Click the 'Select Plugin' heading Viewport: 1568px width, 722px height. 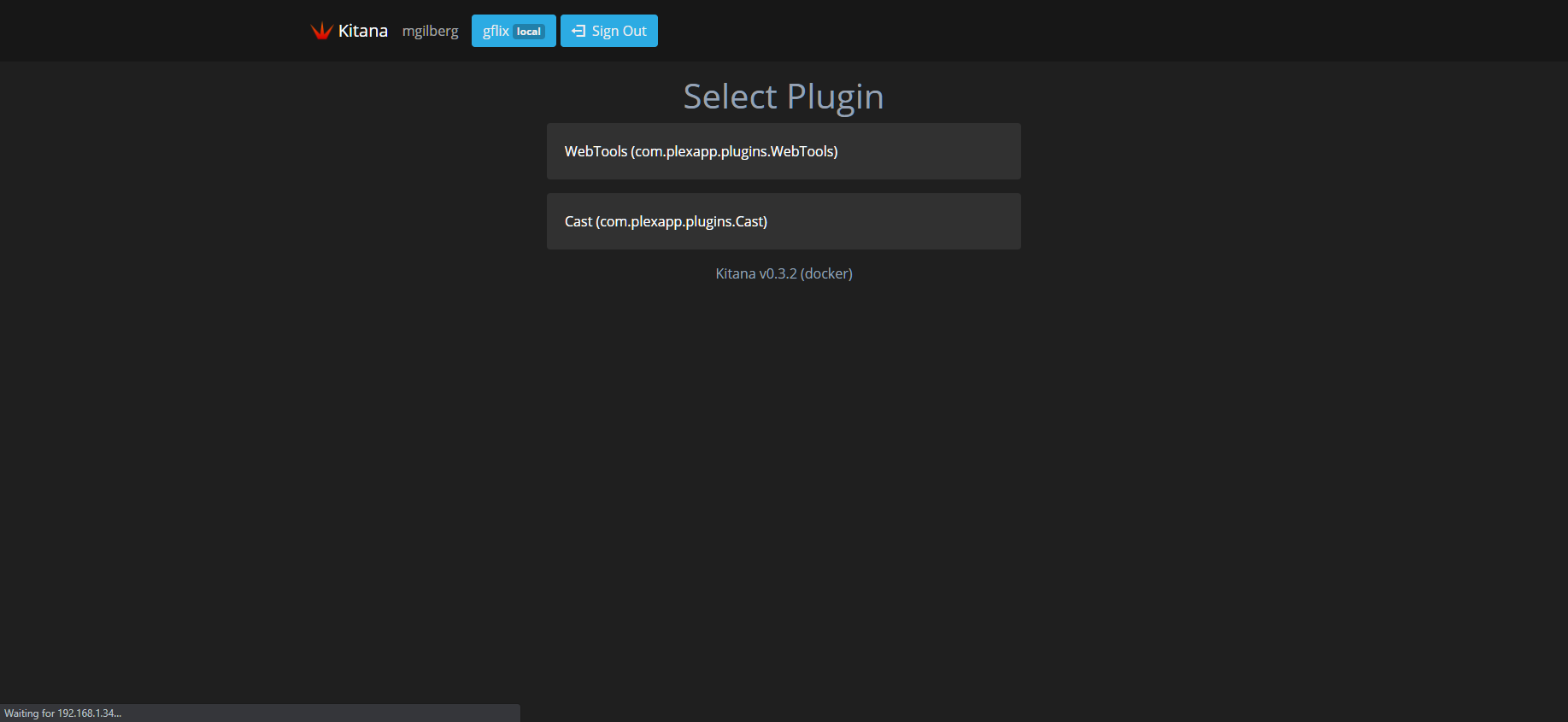783,97
